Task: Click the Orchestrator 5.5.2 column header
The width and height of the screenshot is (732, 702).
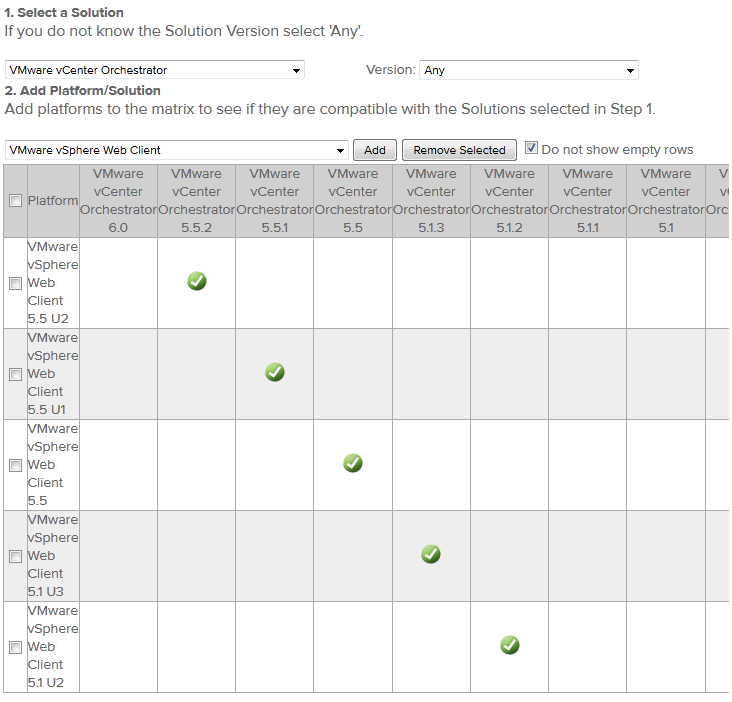Action: click(x=197, y=201)
